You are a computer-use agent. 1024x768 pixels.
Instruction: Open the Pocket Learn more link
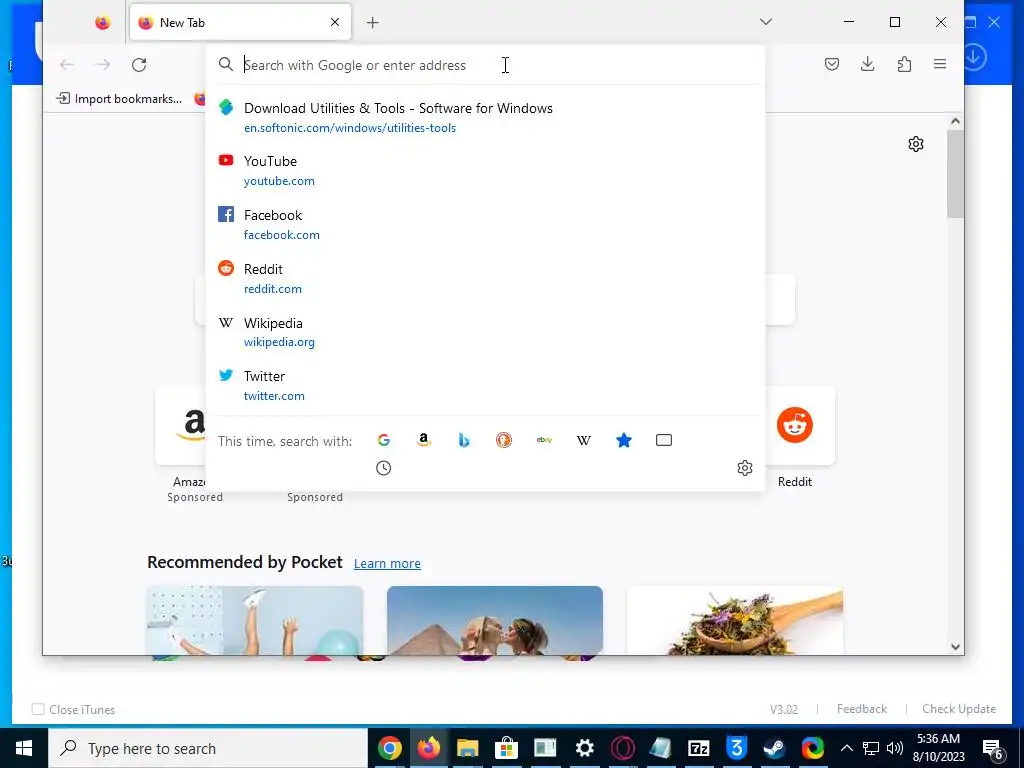(387, 563)
